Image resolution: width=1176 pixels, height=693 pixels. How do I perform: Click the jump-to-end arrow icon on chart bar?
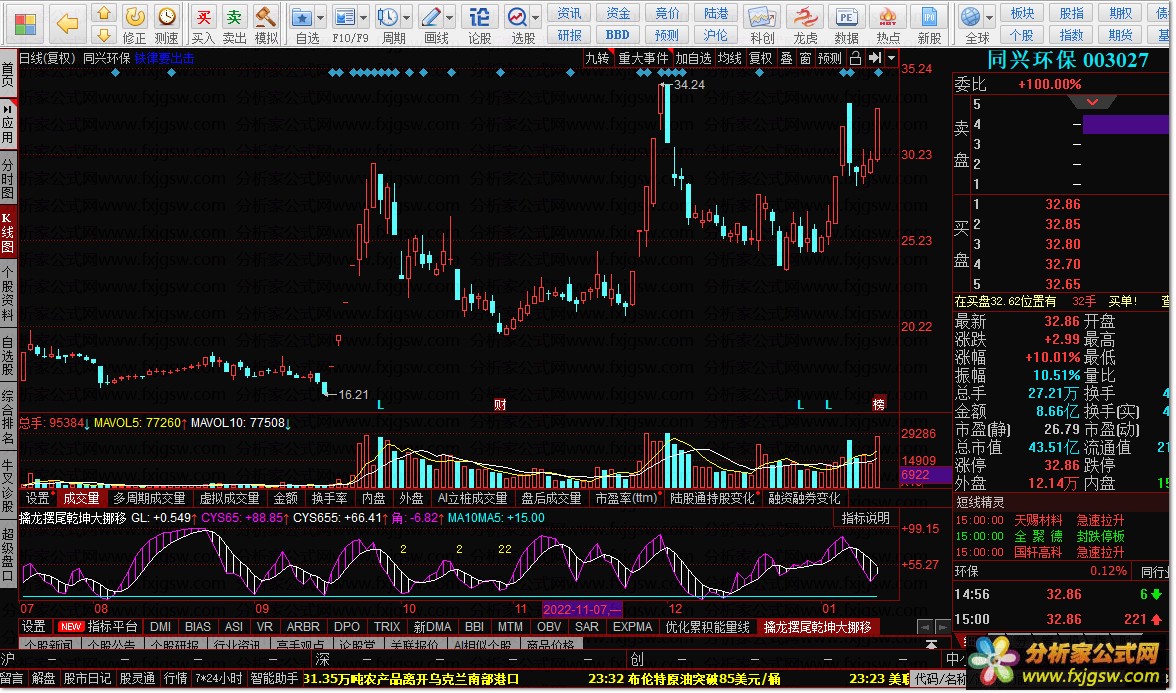coord(874,58)
